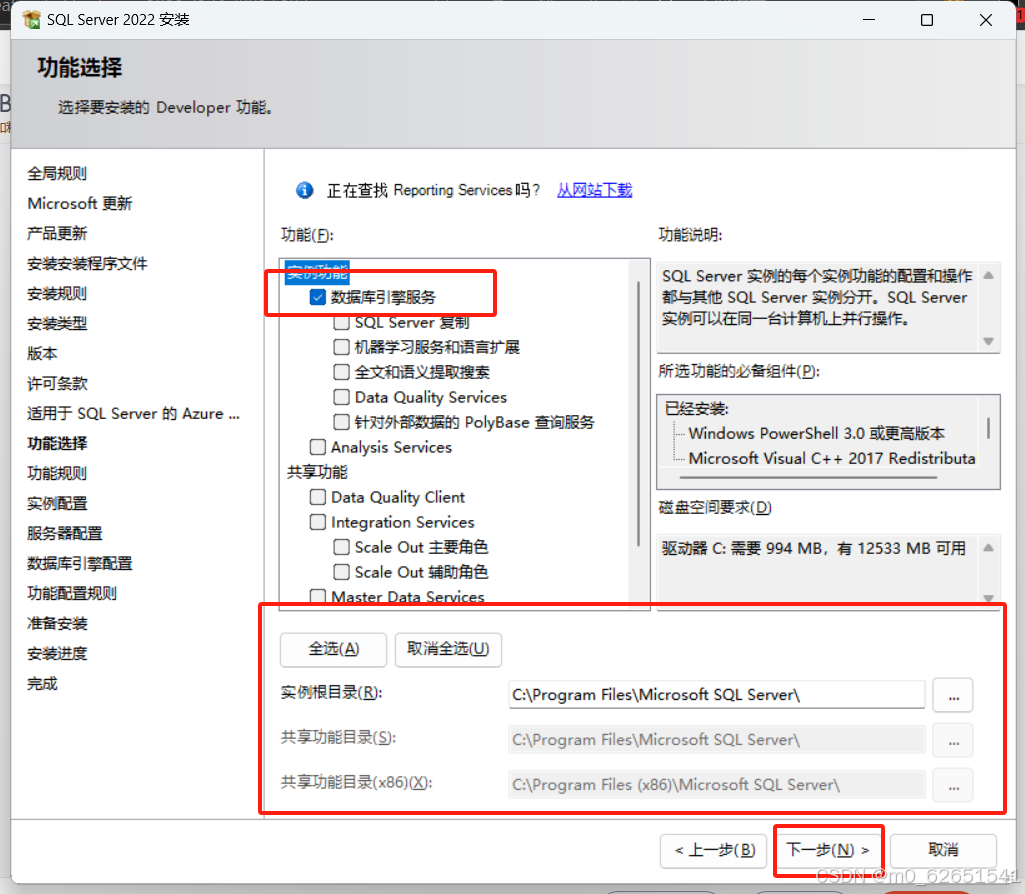Screen dimensions: 1025x894
Task: Select 产品更新 step in sidebar
Action: tap(57, 233)
